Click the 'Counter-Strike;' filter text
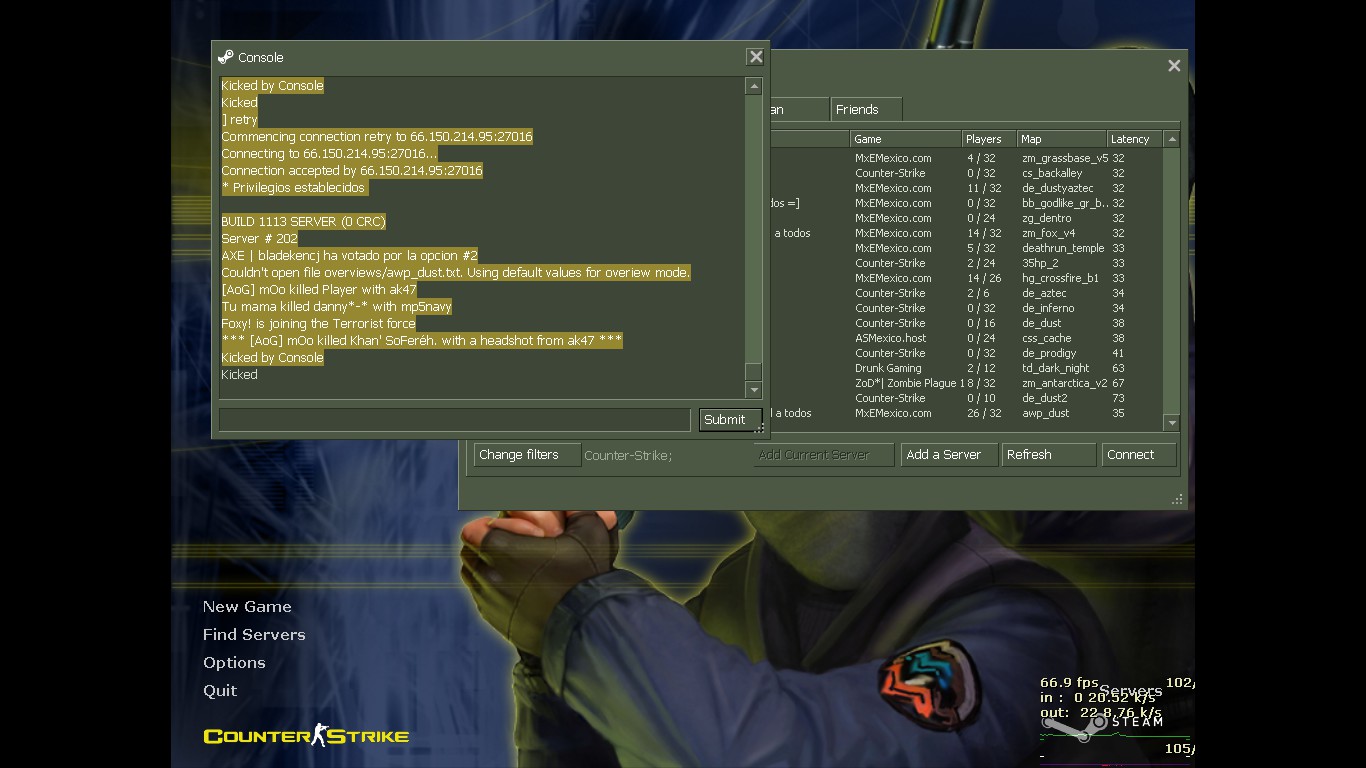The height and width of the screenshot is (768, 1366). click(628, 455)
